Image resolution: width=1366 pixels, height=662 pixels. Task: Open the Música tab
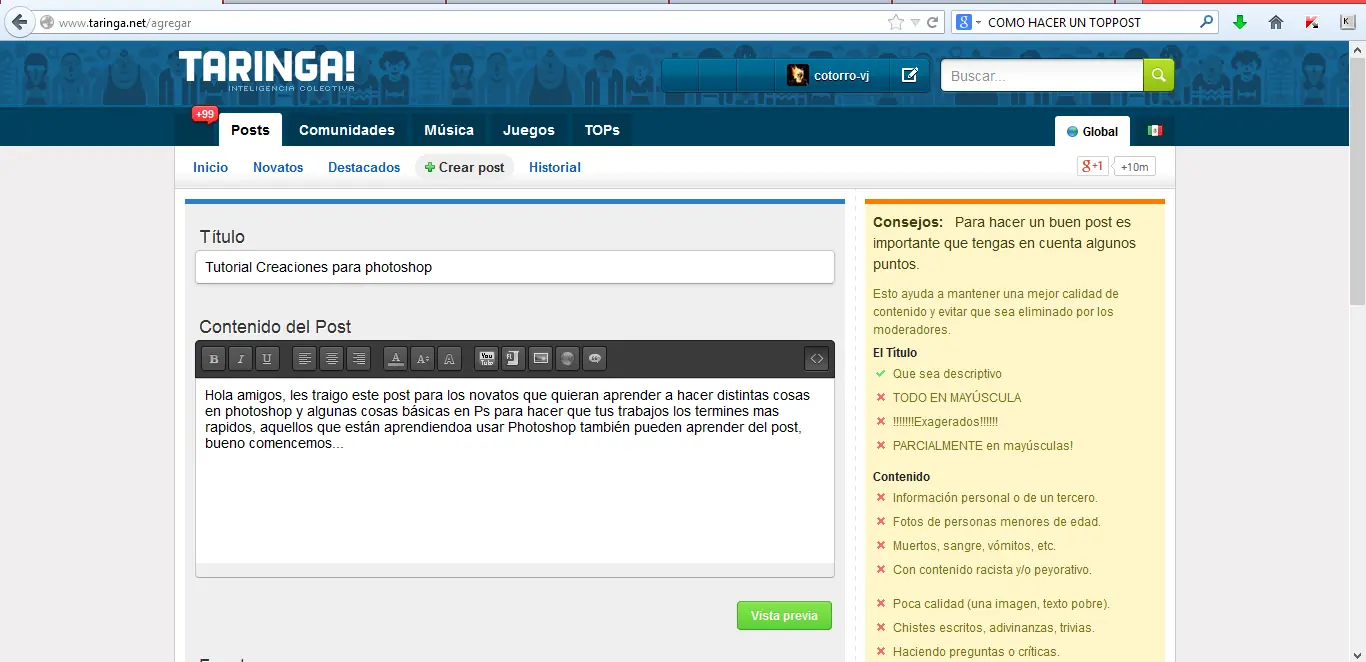(x=449, y=130)
